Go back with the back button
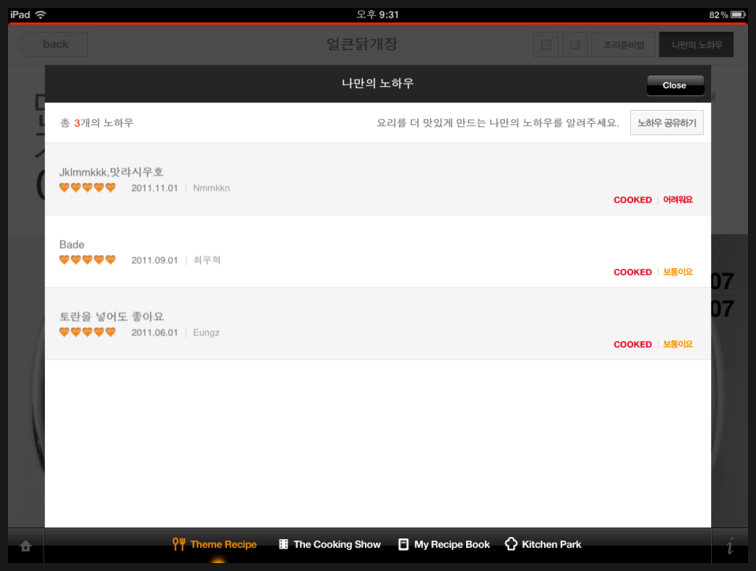Viewport: 756px width, 571px height. pyautogui.click(x=52, y=44)
